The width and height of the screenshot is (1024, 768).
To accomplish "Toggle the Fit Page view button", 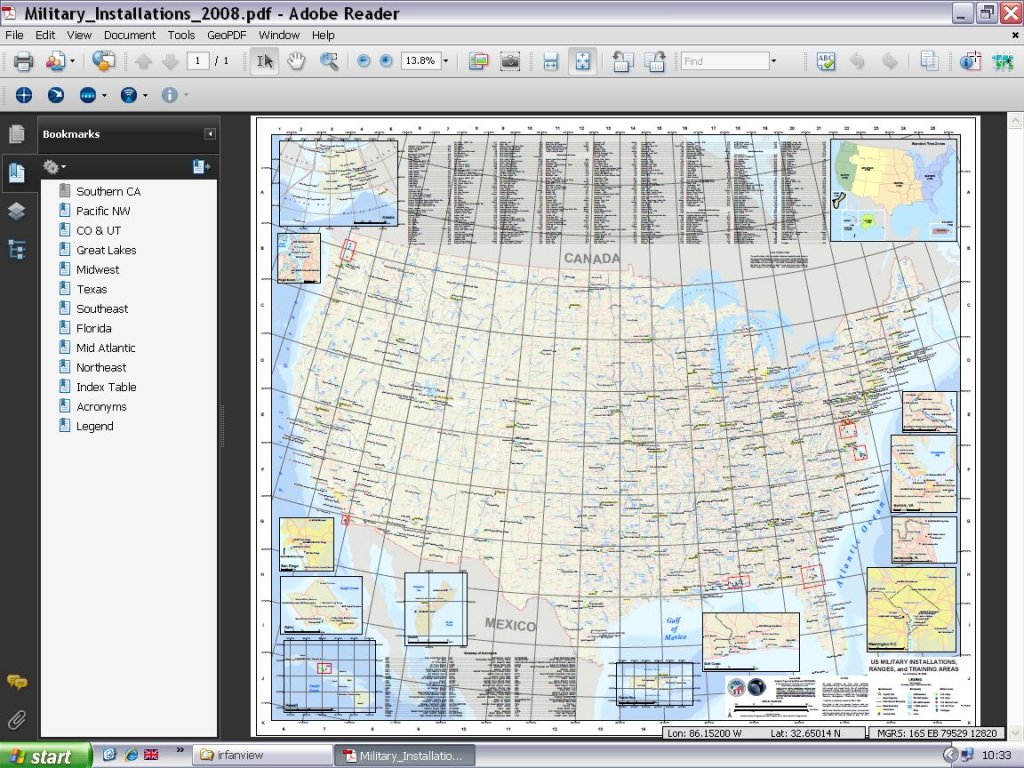I will [x=582, y=61].
